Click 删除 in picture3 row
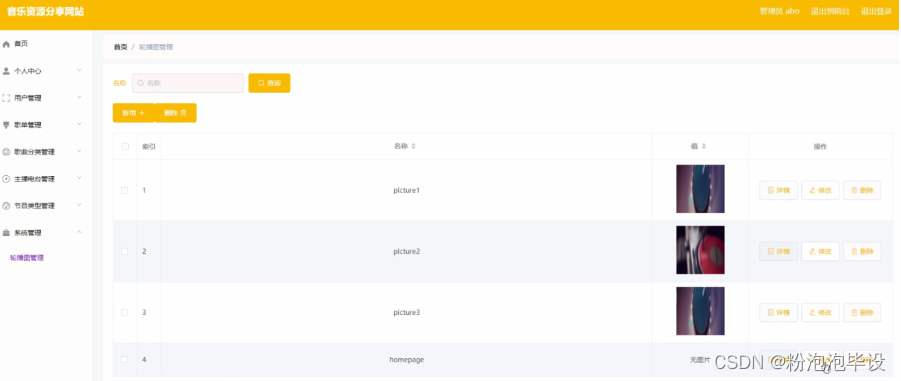The width and height of the screenshot is (901, 381). click(x=862, y=313)
